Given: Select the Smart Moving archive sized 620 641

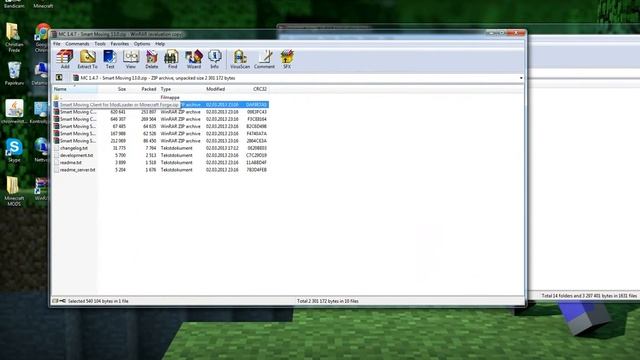Looking at the screenshot, I should click(160, 112).
